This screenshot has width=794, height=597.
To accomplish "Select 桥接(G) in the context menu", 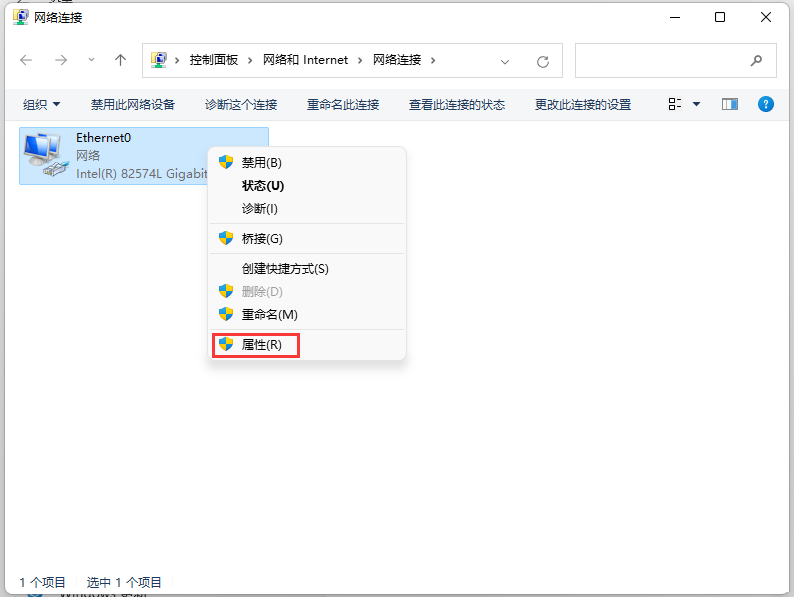I will tap(262, 238).
